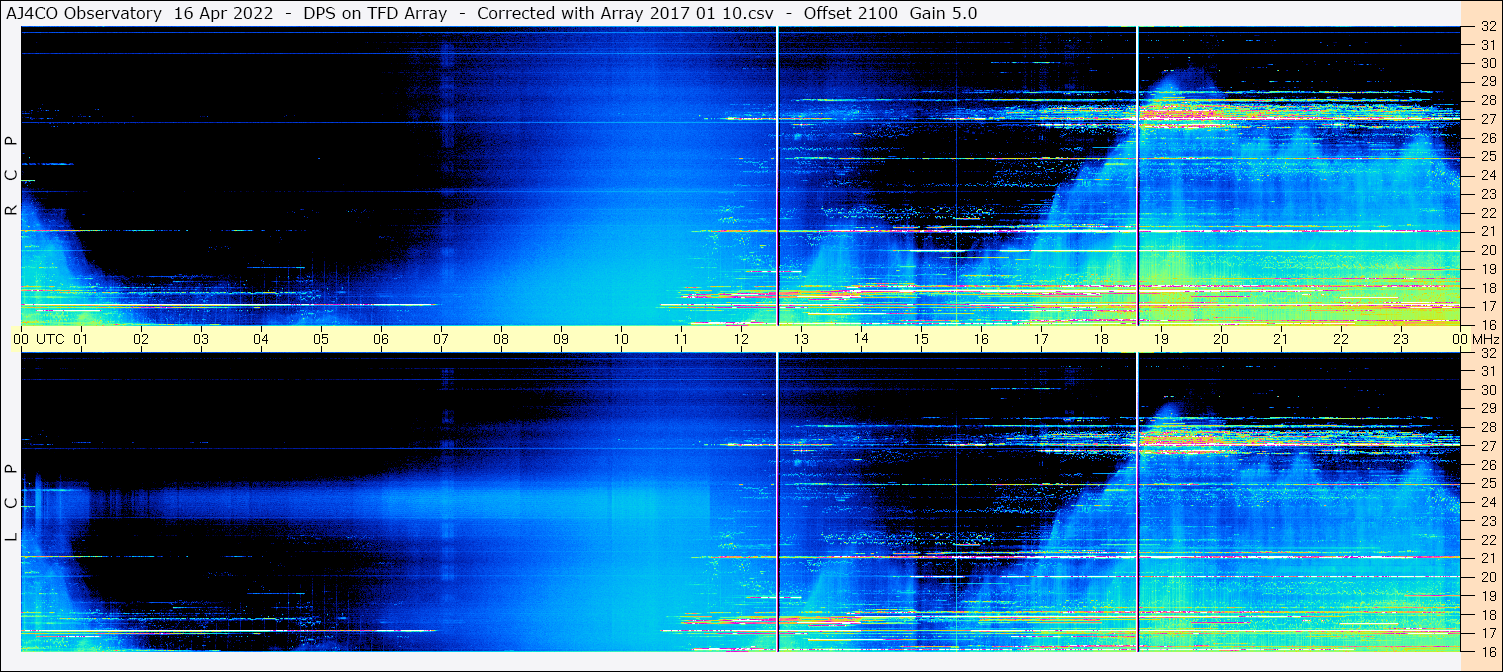Click the 31 MHz label of RCP panel
1503x672 pixels.
point(1488,45)
